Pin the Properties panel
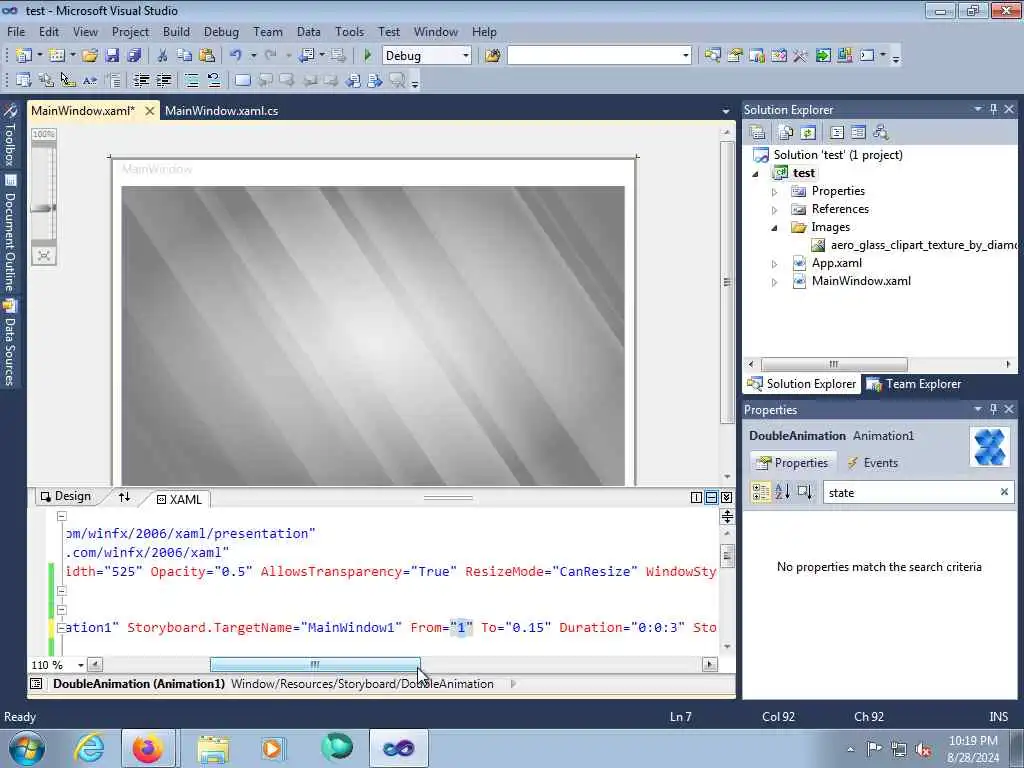The height and width of the screenshot is (768, 1024). pyautogui.click(x=993, y=409)
